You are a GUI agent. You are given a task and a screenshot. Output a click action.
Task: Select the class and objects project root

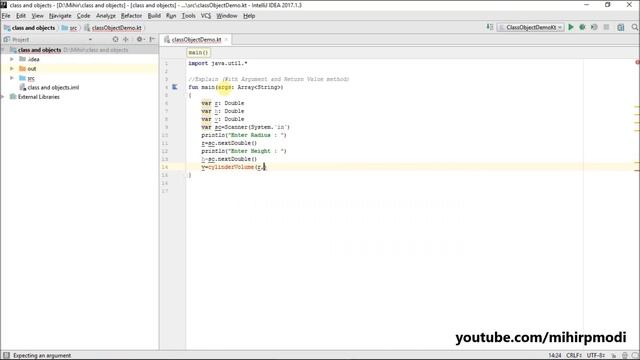(x=39, y=50)
